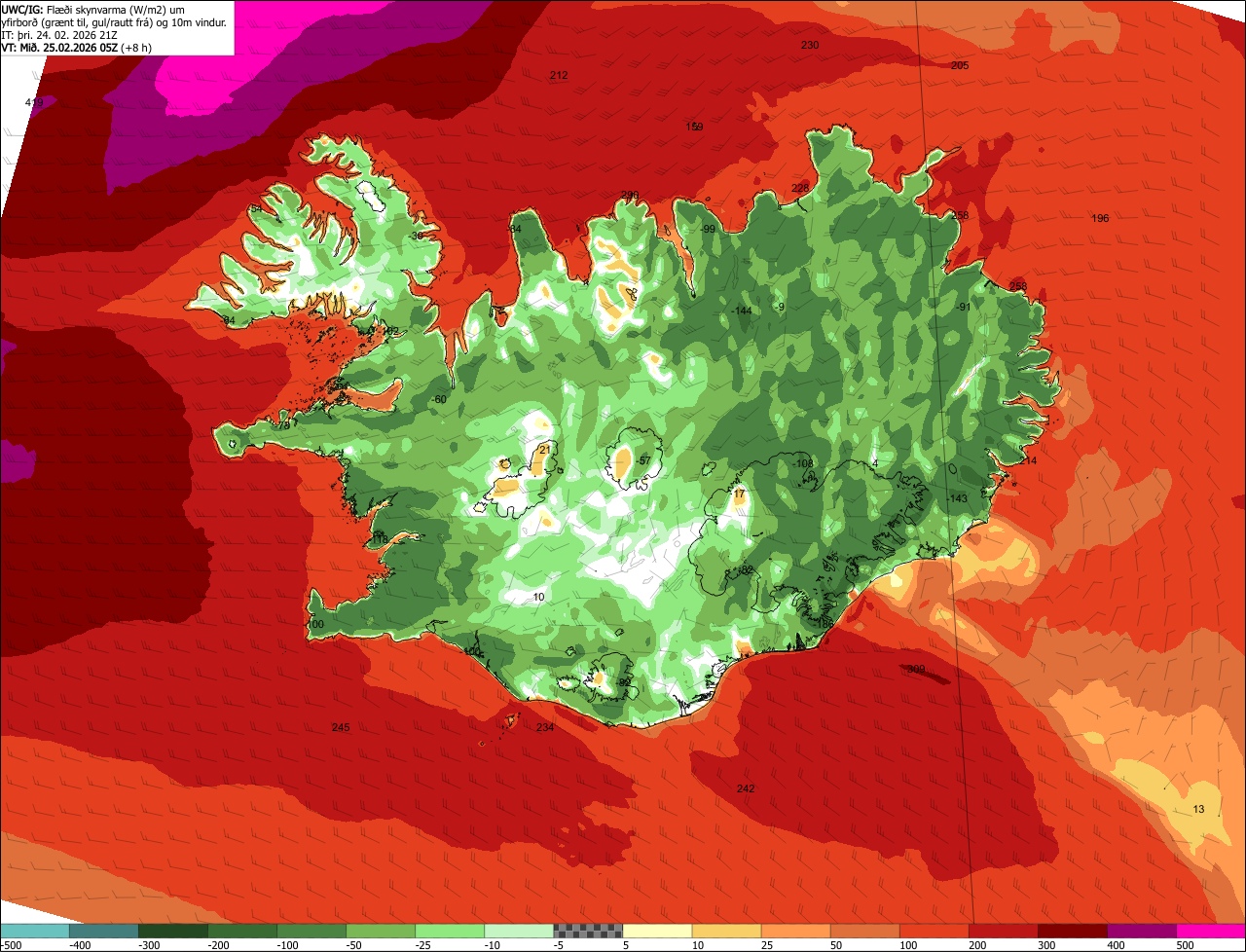Click the map value "205" near the top
This screenshot has height=952, width=1246.
[960, 65]
